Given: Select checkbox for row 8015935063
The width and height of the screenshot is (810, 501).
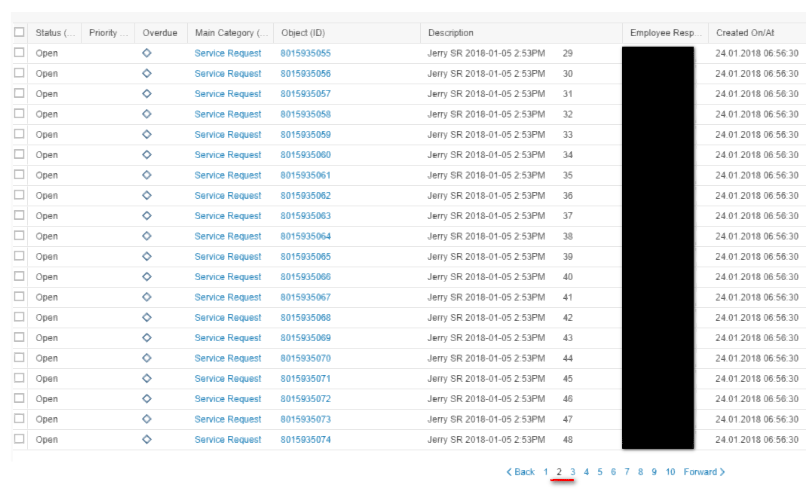Looking at the screenshot, I should (19, 215).
